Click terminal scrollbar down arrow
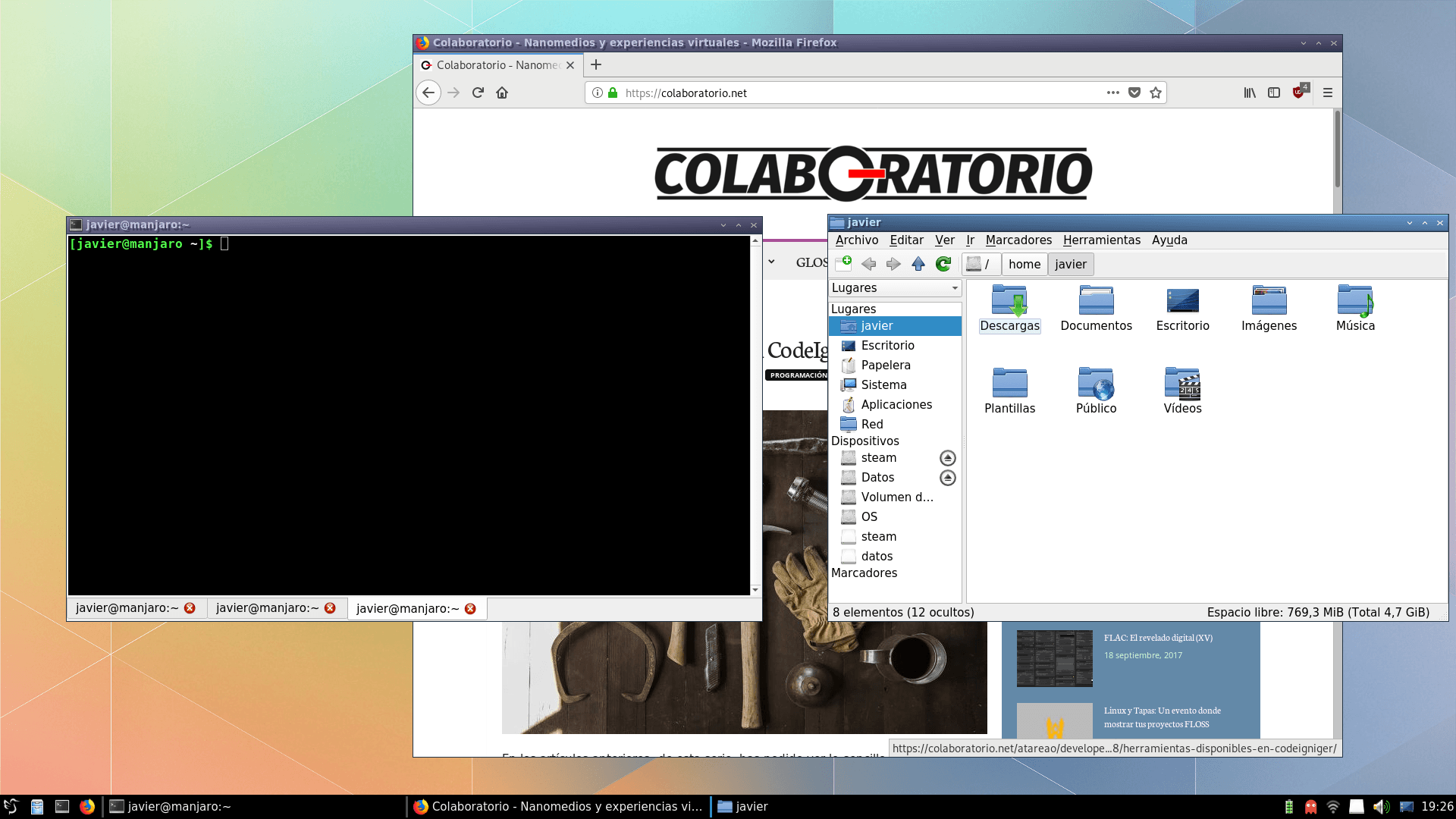The height and width of the screenshot is (819, 1456). [x=755, y=590]
